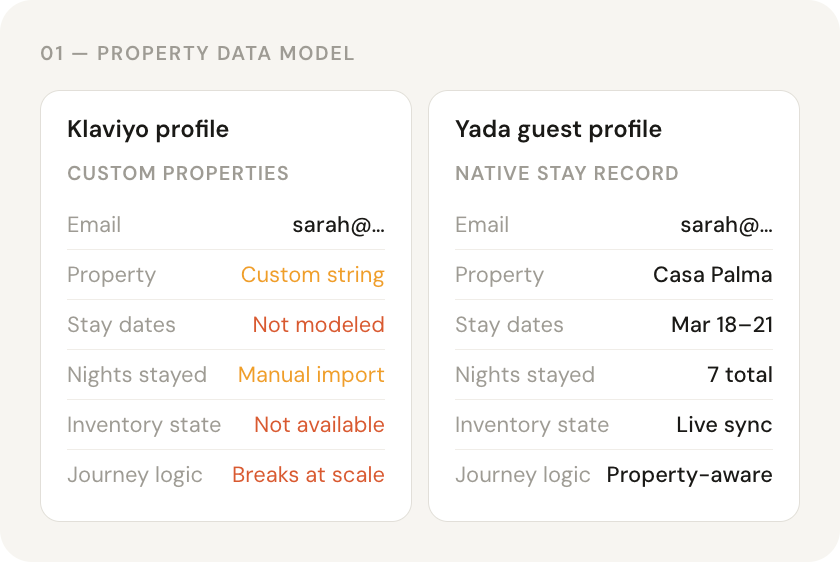Click the Breaks at scale value

308,475
